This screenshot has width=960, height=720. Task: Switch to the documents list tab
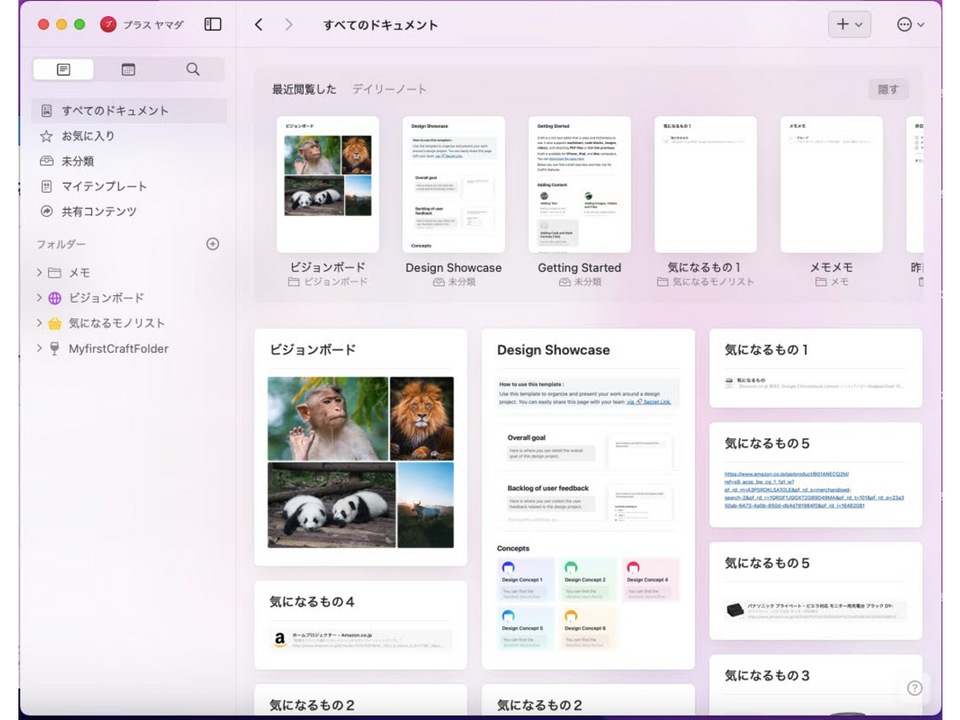tap(63, 69)
